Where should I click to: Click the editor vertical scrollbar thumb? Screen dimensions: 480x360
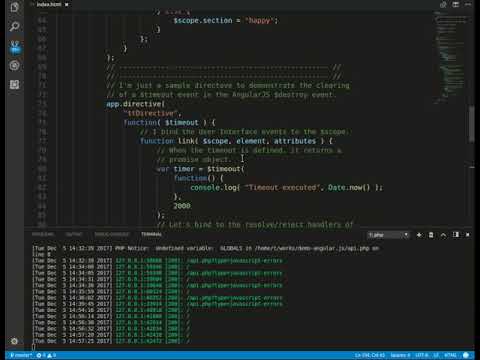(x=471, y=124)
